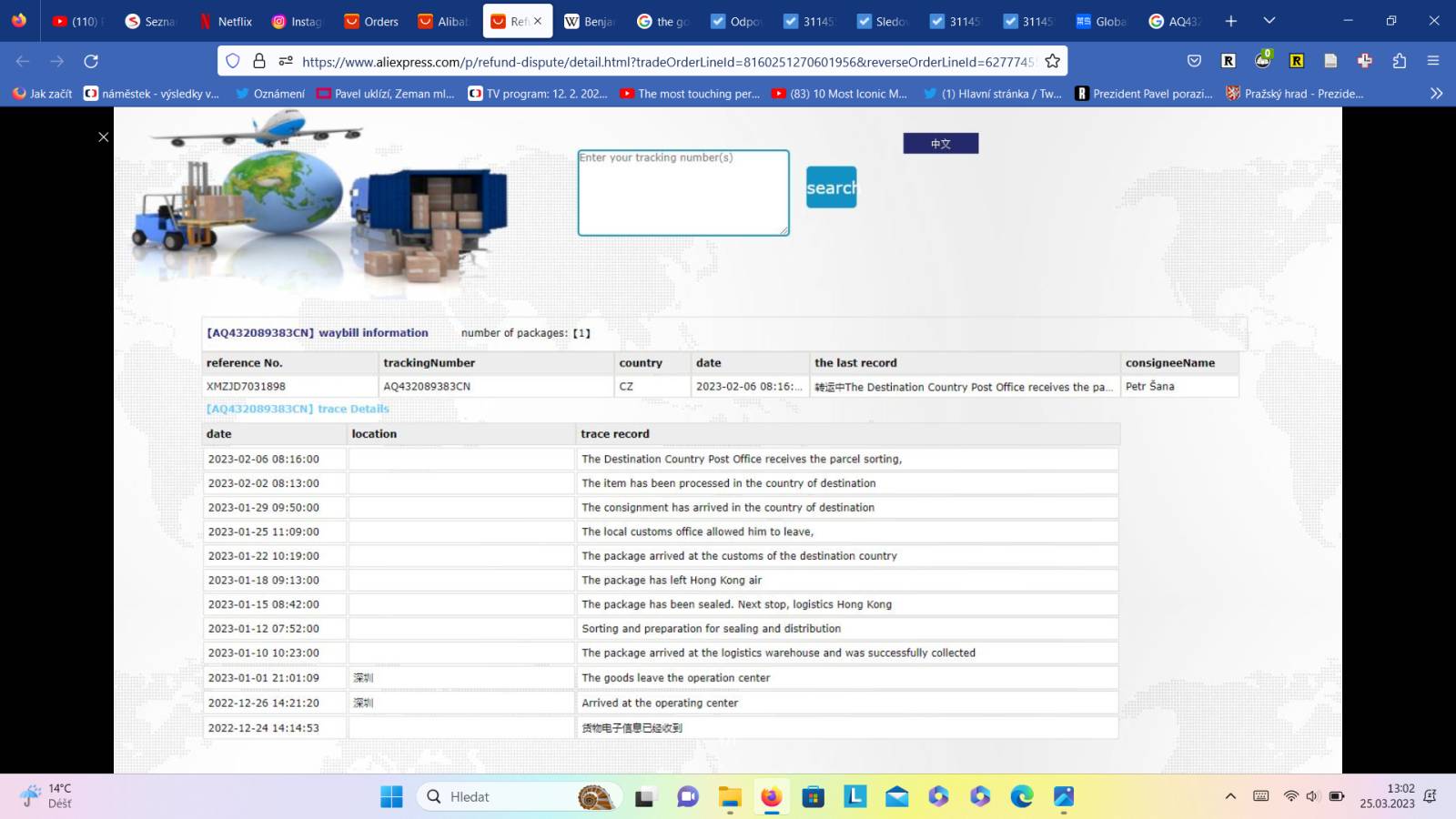
Task: Click the search button
Action: 831,187
